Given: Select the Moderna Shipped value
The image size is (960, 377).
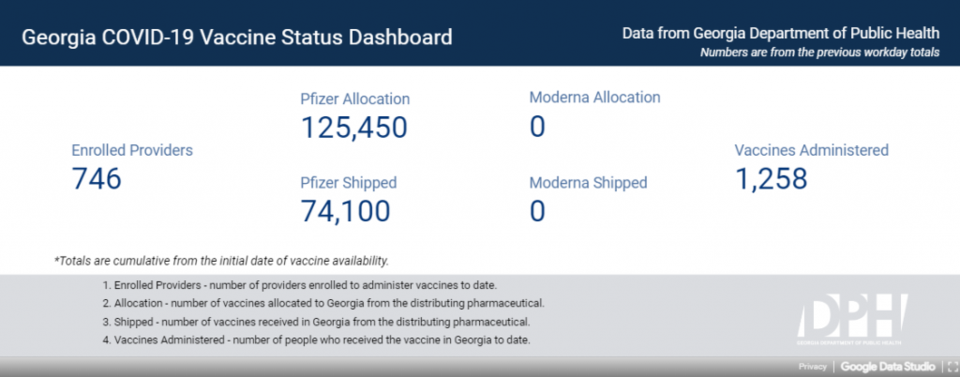Looking at the screenshot, I should click(x=537, y=211).
